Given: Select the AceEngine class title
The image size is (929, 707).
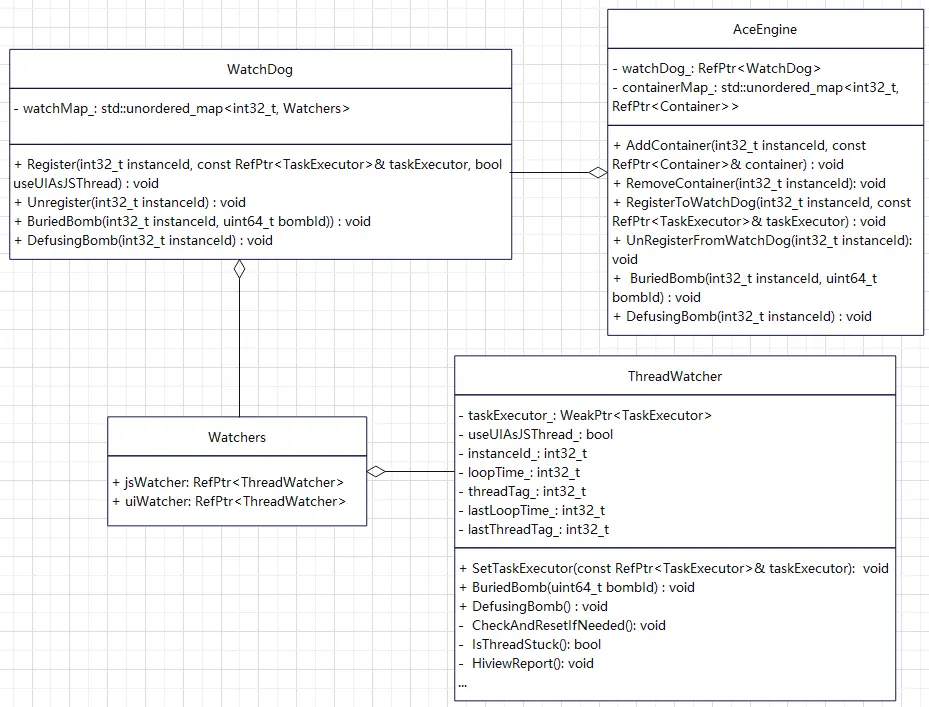Looking at the screenshot, I should click(765, 29).
